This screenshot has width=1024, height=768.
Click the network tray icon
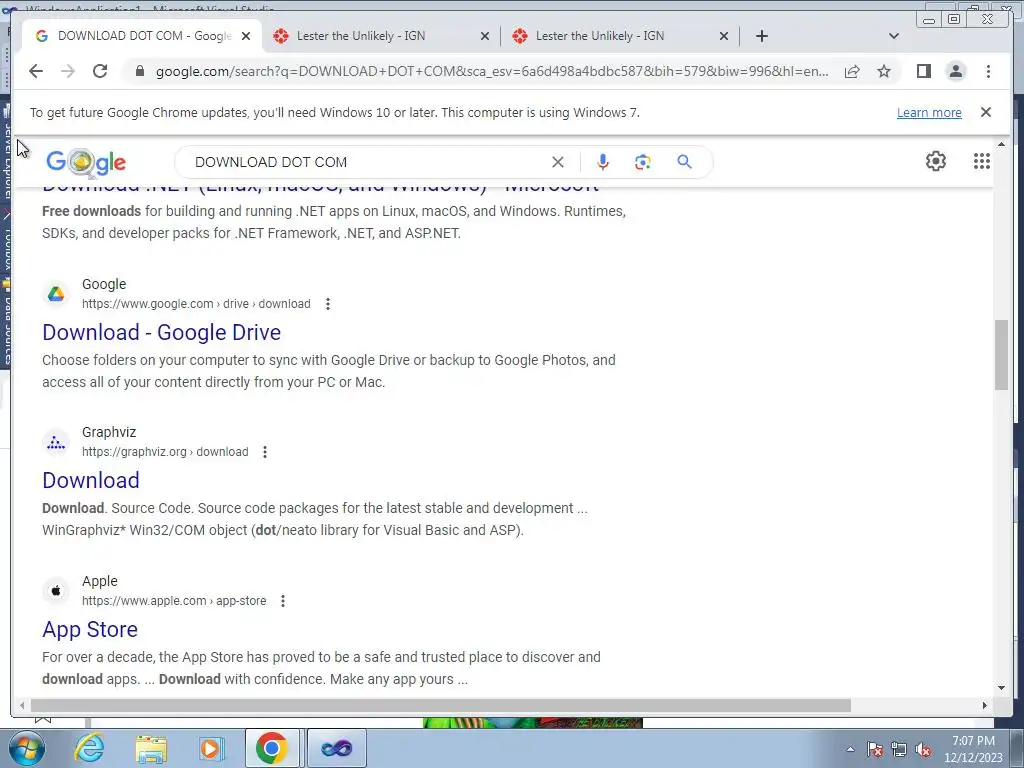[x=899, y=750]
